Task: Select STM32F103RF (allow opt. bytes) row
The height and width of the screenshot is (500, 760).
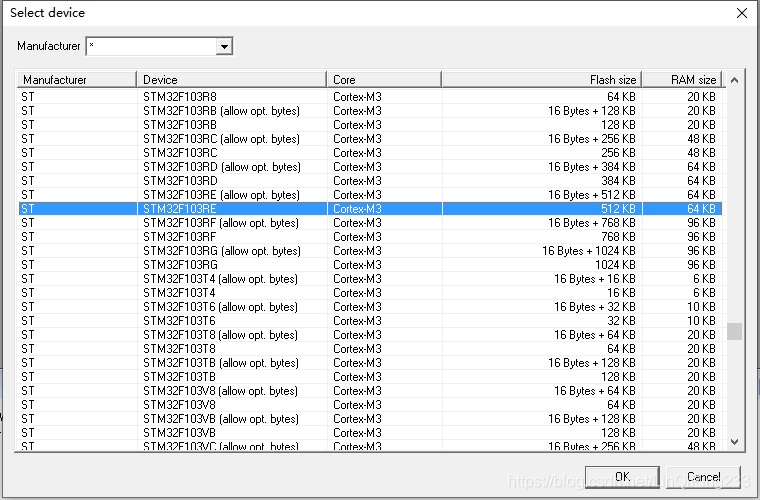Action: coord(370,223)
